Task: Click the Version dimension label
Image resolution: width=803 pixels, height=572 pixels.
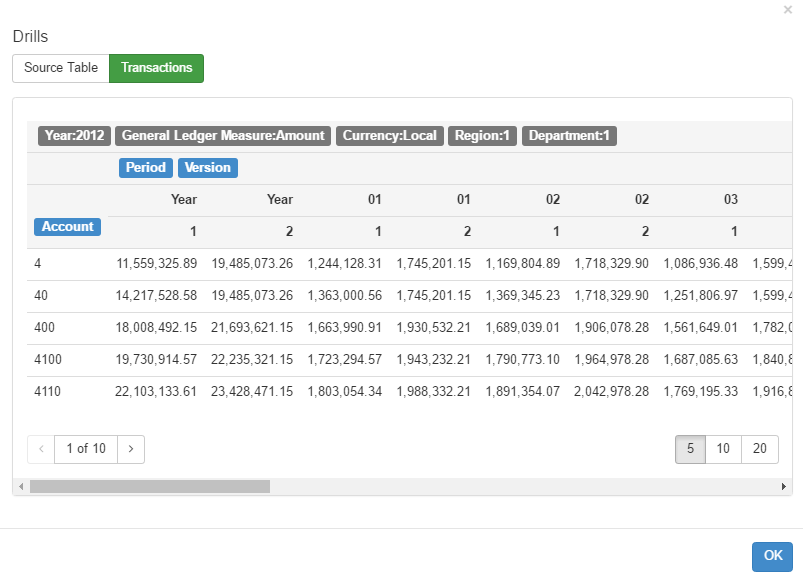Action: pos(208,168)
